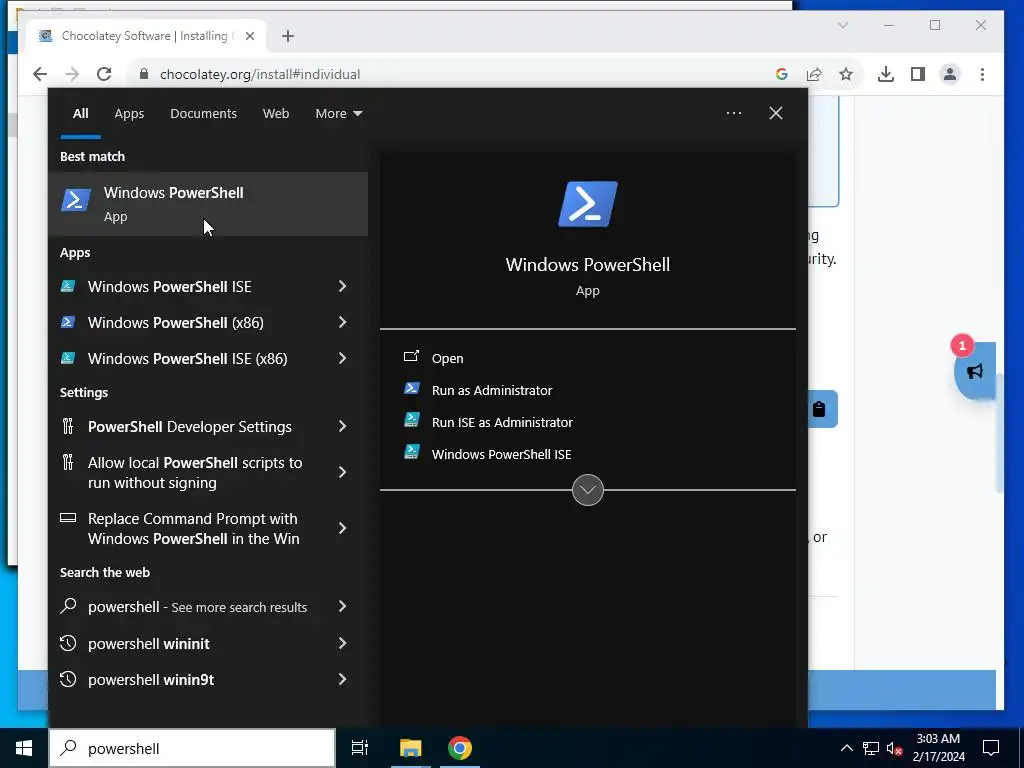Expand more actions with down arrow circle
The image size is (1024, 768).
click(x=587, y=490)
